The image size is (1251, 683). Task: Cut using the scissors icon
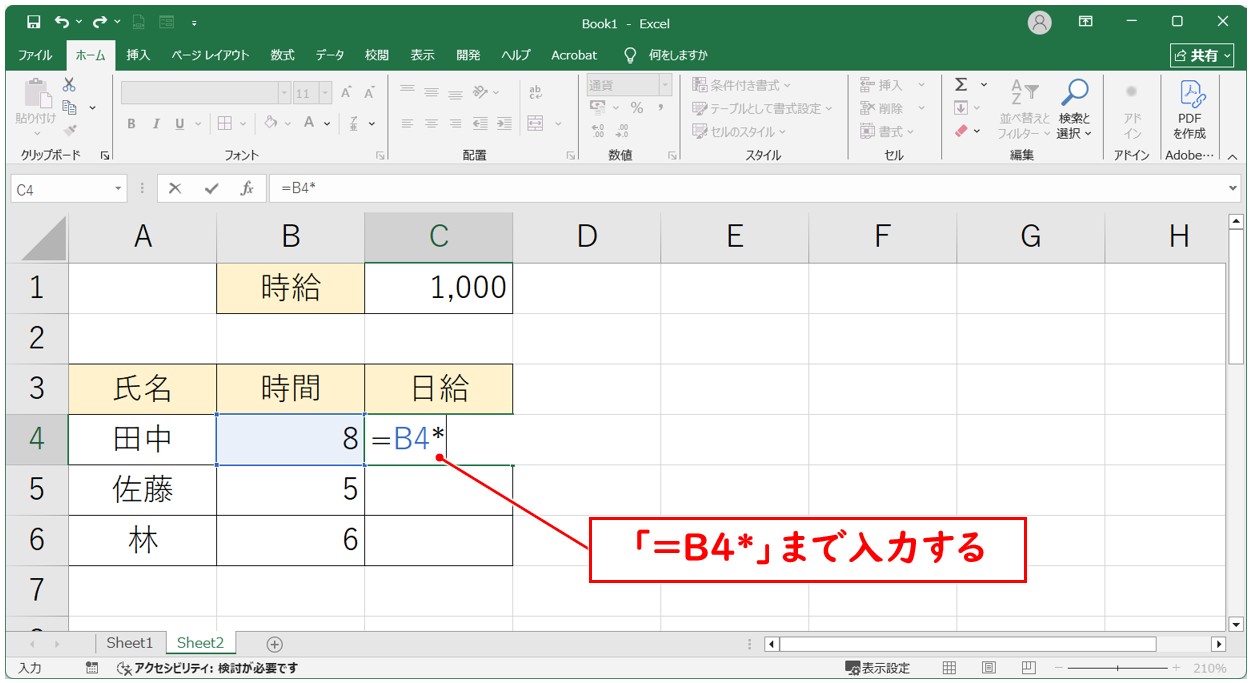[69, 85]
